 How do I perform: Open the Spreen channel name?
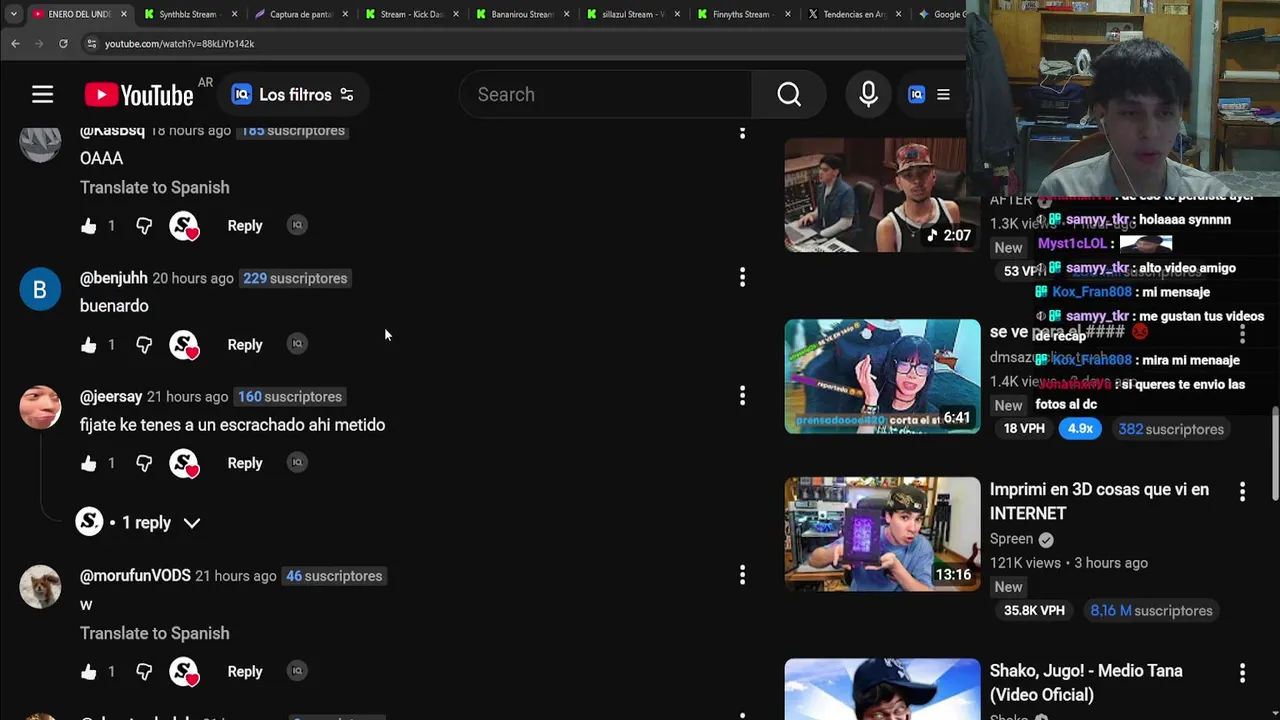pyautogui.click(x=1011, y=539)
